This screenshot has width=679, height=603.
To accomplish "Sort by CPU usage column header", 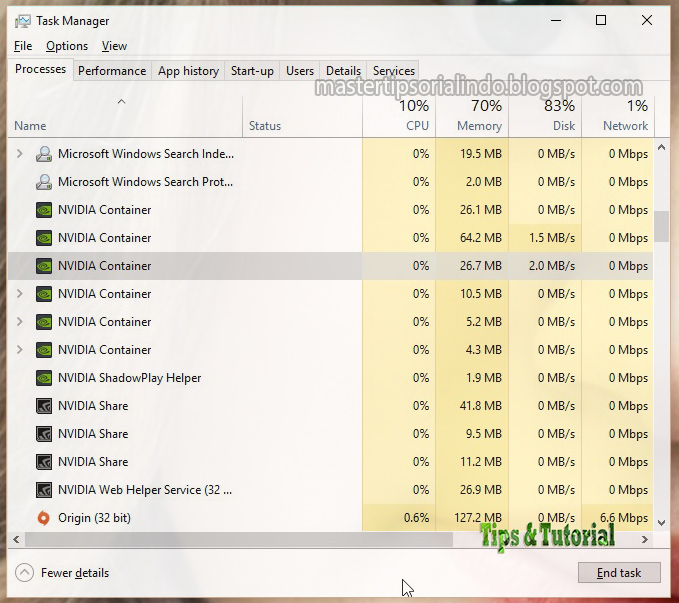I will point(399,117).
